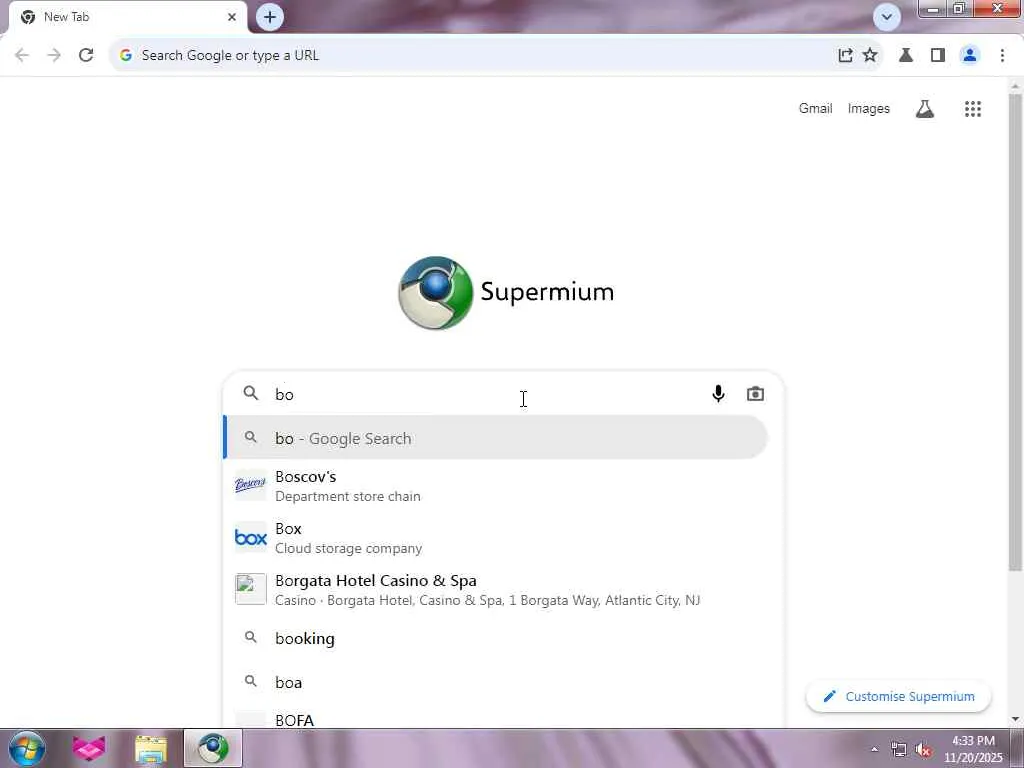The width and height of the screenshot is (1024, 768).
Task: Open the profile avatar menu
Action: [970, 56]
